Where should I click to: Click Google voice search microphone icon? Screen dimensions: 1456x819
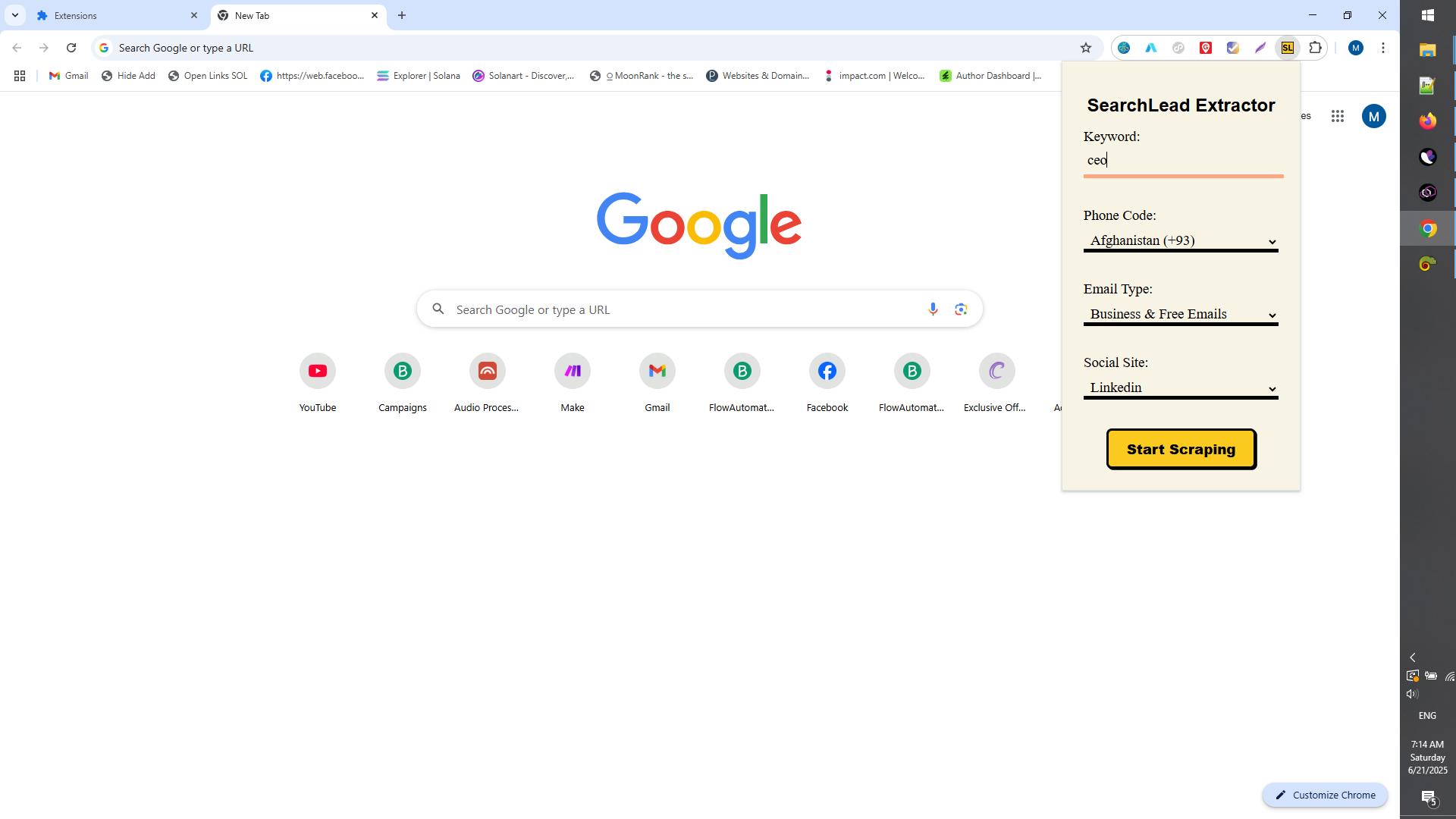pyautogui.click(x=932, y=309)
